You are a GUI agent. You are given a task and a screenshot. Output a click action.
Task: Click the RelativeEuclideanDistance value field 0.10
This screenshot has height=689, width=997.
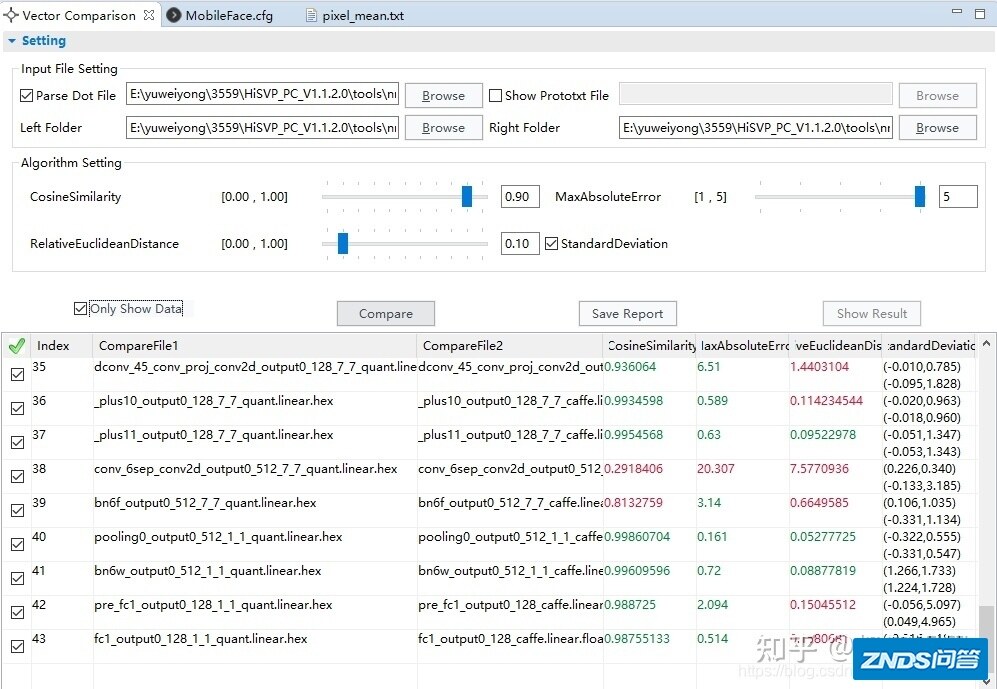[520, 243]
